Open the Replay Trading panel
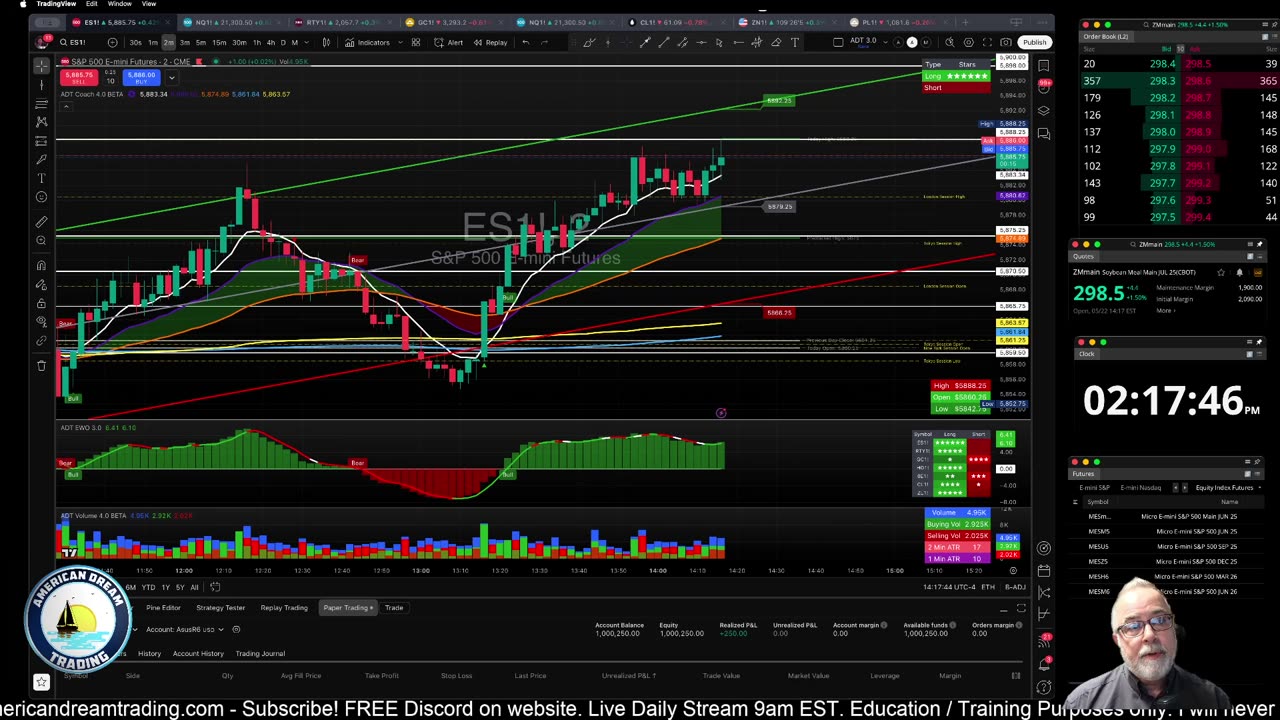 tap(284, 607)
